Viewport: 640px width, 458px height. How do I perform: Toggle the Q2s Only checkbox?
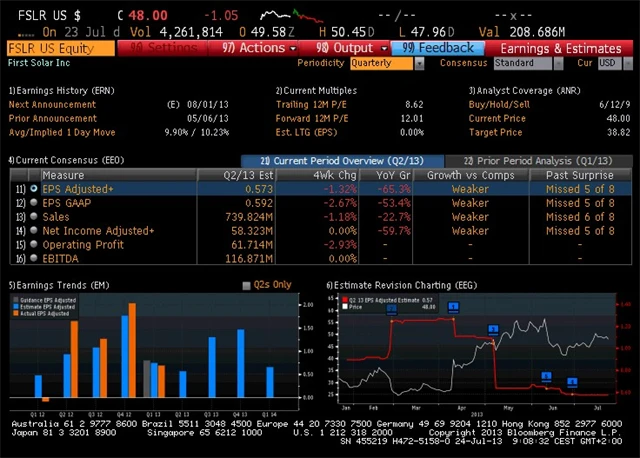tap(248, 285)
